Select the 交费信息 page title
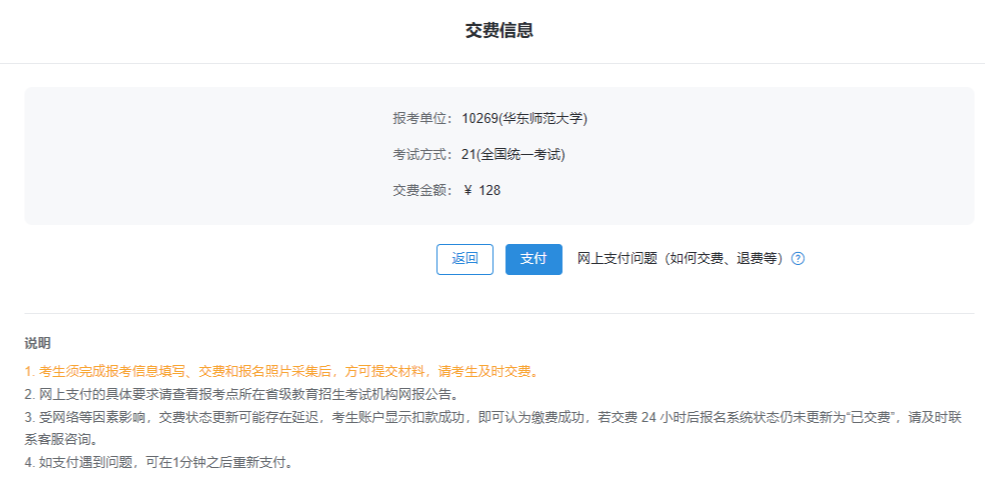Screen dimensions: 985x501 499,30
